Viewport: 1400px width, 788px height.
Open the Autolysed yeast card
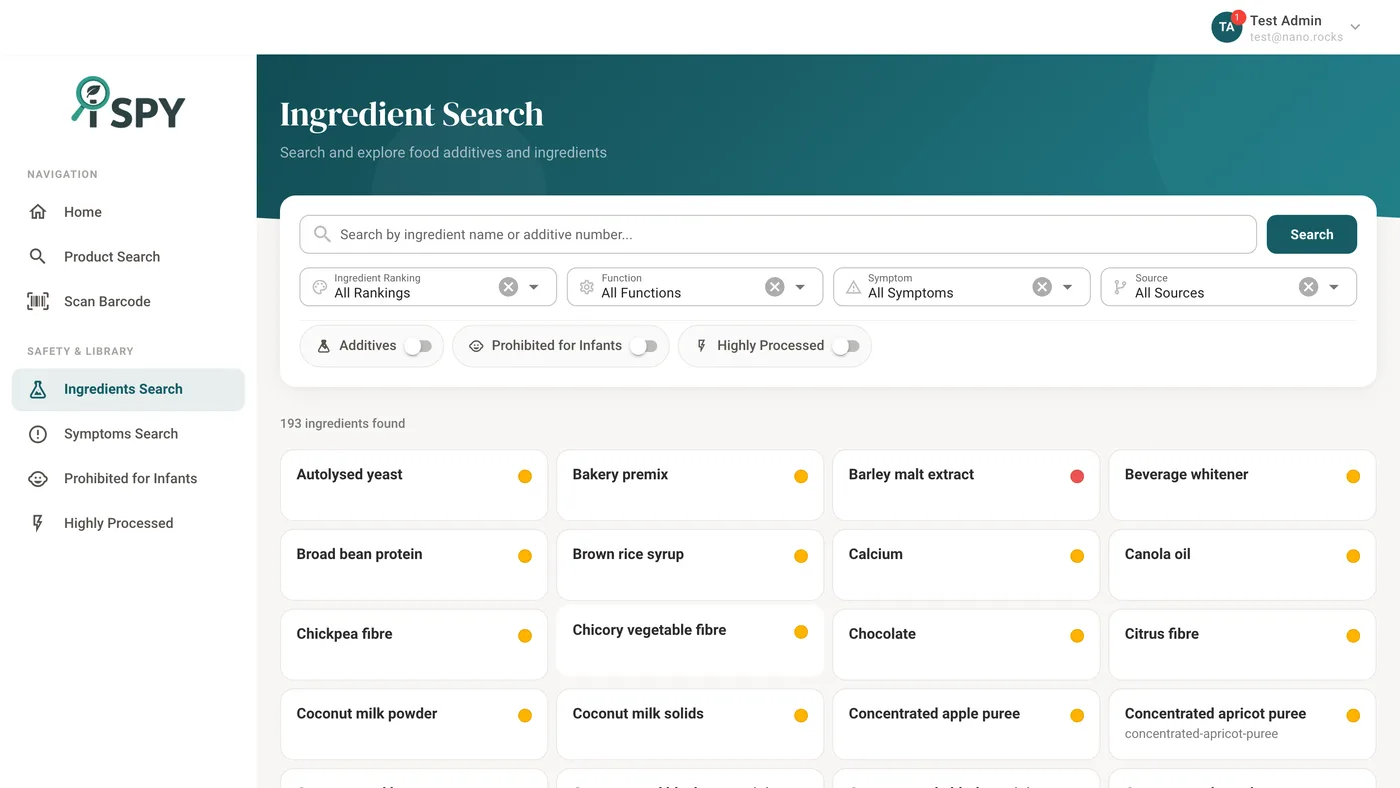click(414, 485)
